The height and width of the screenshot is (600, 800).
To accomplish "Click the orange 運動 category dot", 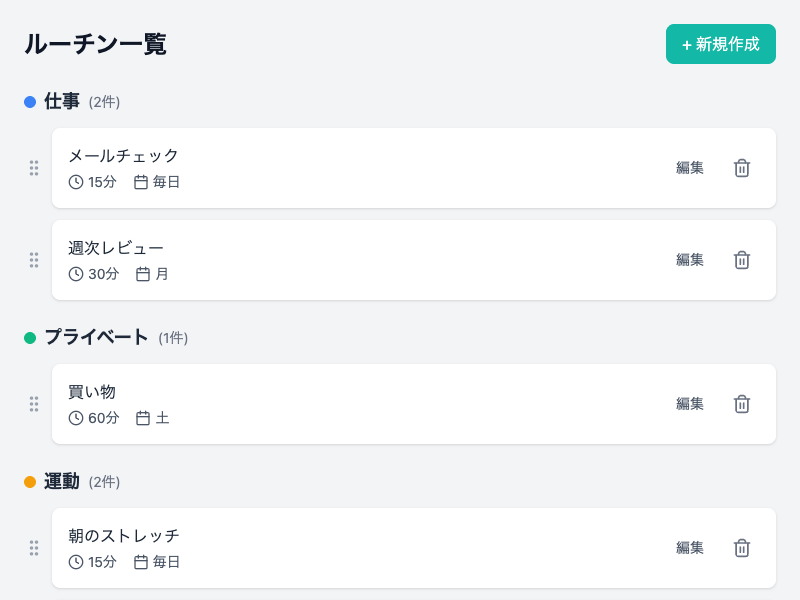I will (30, 482).
